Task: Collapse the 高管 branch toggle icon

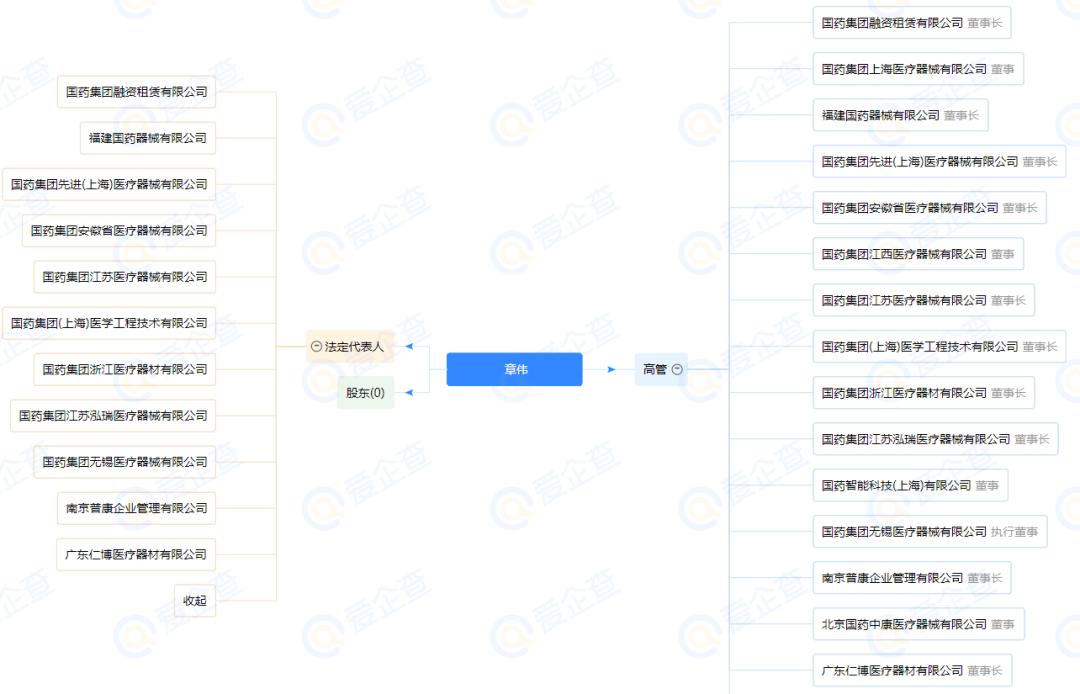Action: (x=677, y=370)
